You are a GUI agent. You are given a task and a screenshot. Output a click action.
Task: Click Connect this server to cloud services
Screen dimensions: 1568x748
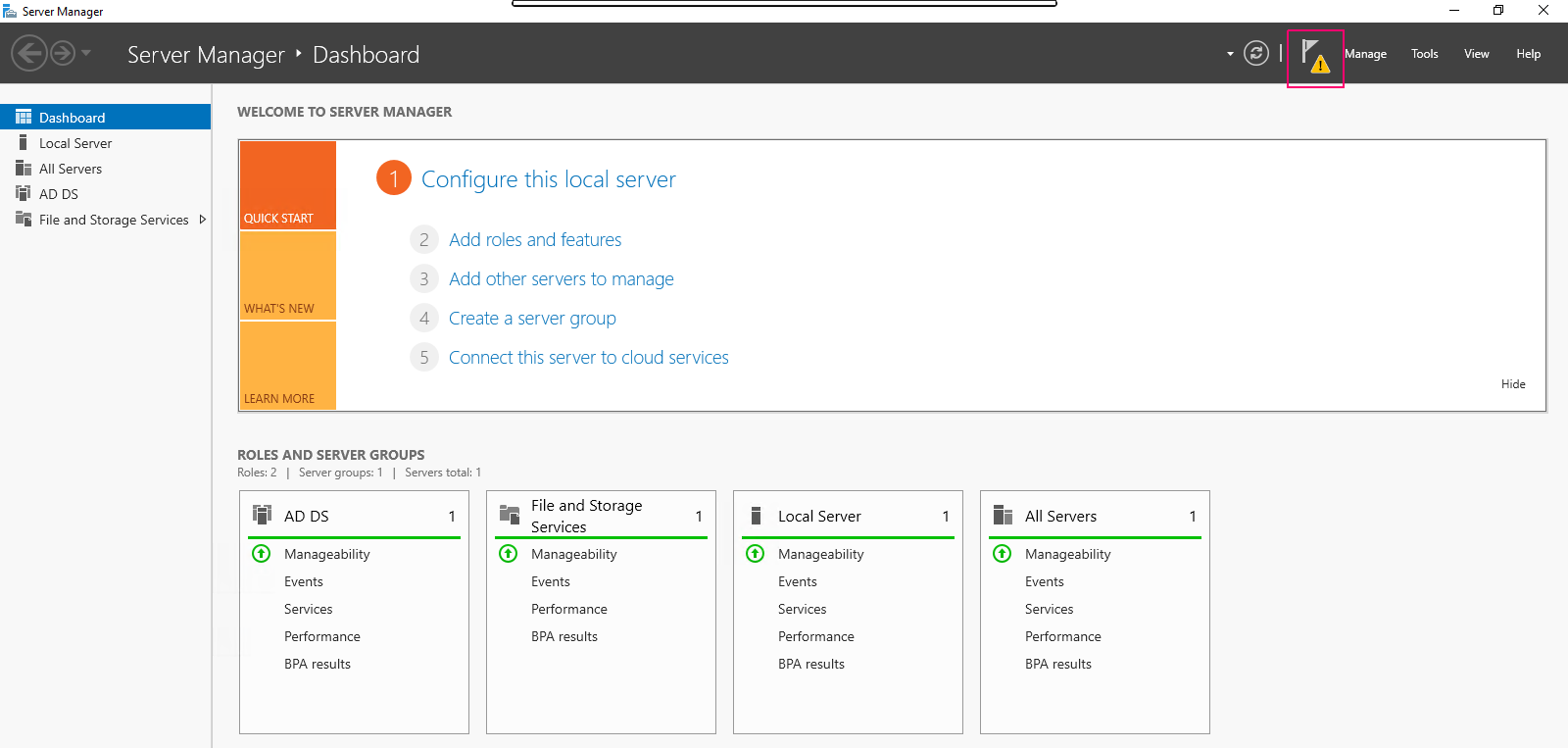(x=589, y=357)
